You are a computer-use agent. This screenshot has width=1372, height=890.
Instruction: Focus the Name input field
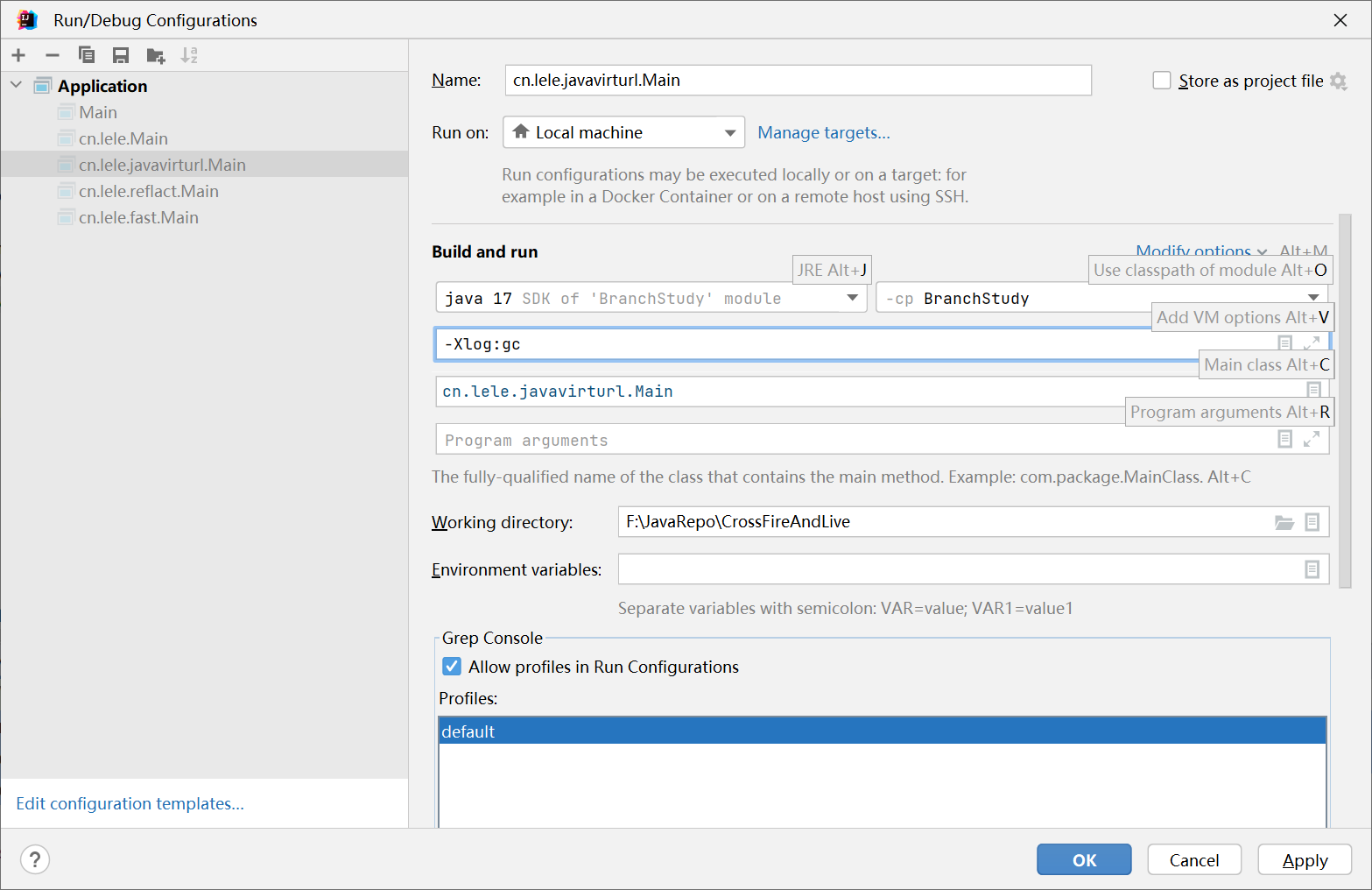pyautogui.click(x=798, y=80)
